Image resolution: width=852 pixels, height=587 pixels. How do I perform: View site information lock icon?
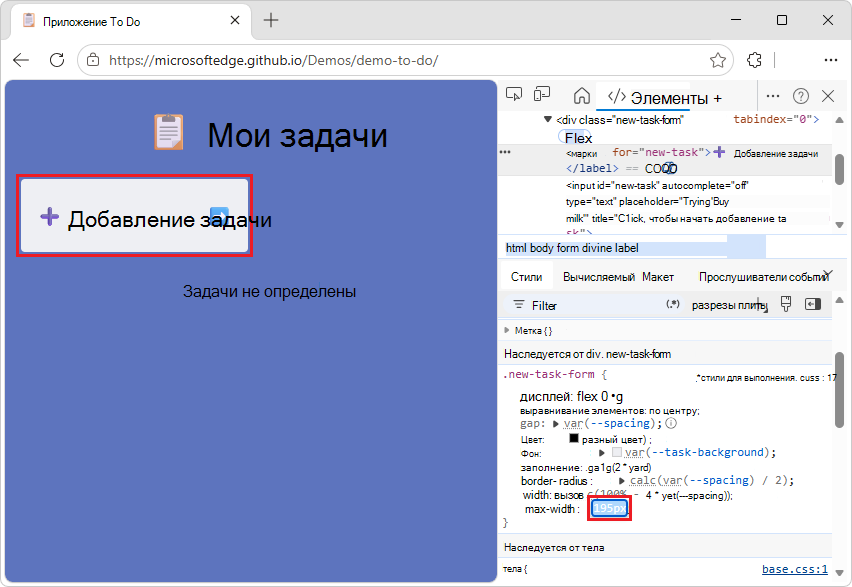(x=93, y=60)
